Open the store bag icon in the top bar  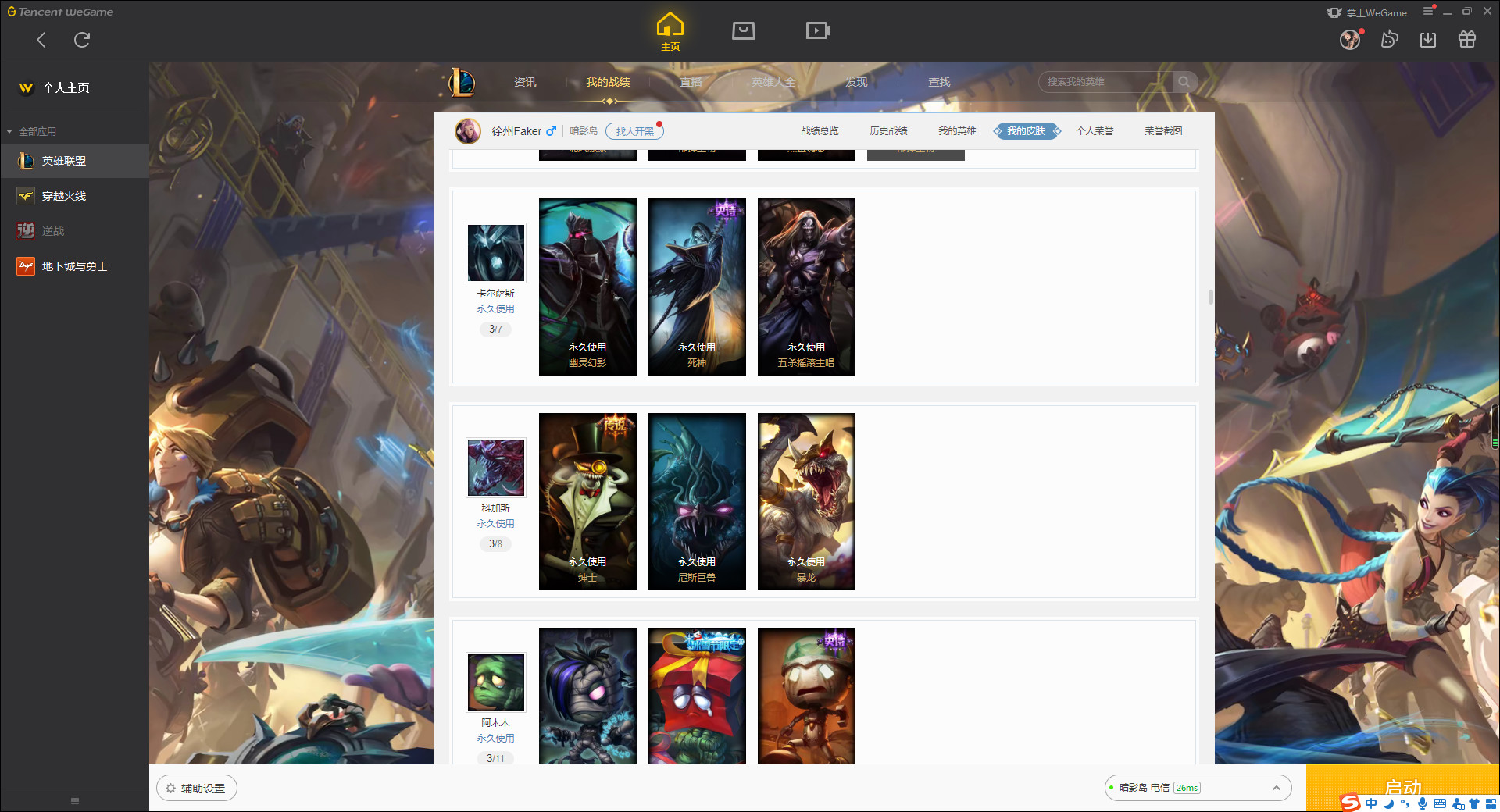point(744,30)
